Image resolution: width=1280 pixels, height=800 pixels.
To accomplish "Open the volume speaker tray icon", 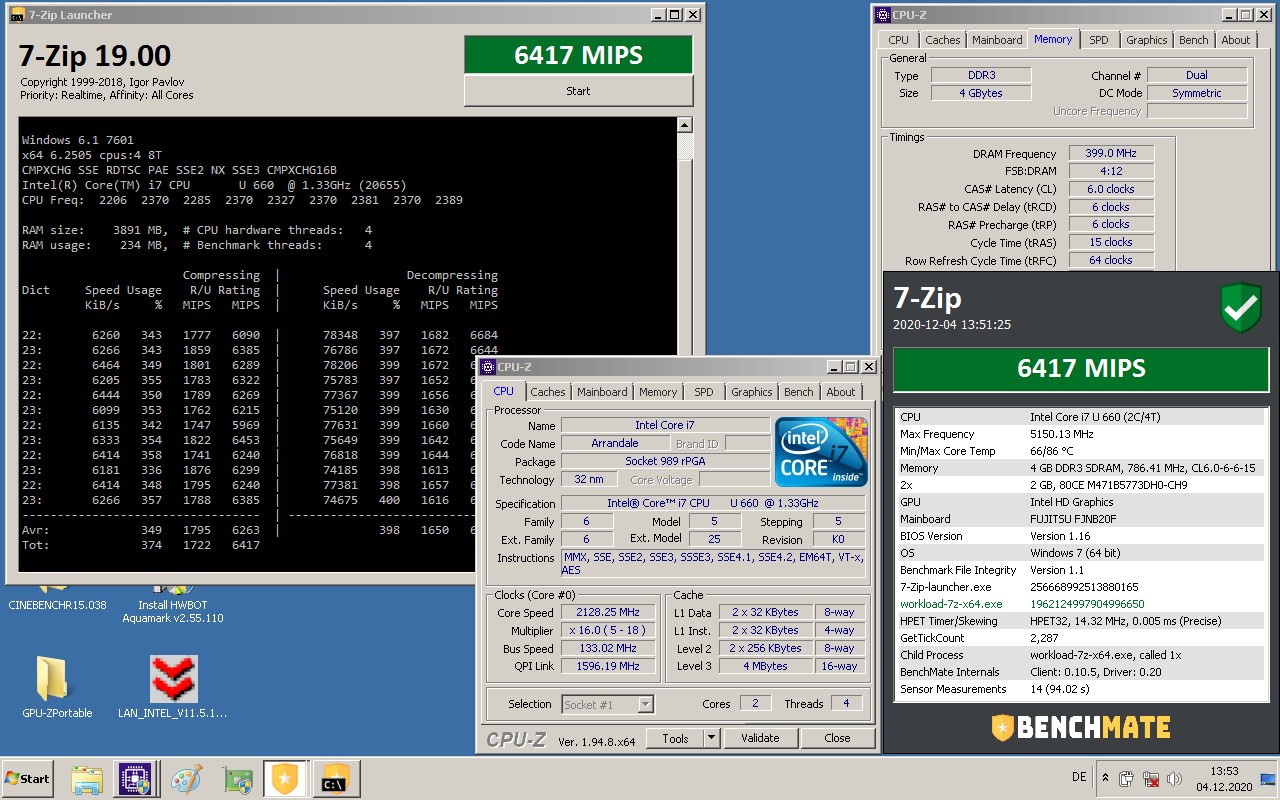I will [x=1175, y=778].
